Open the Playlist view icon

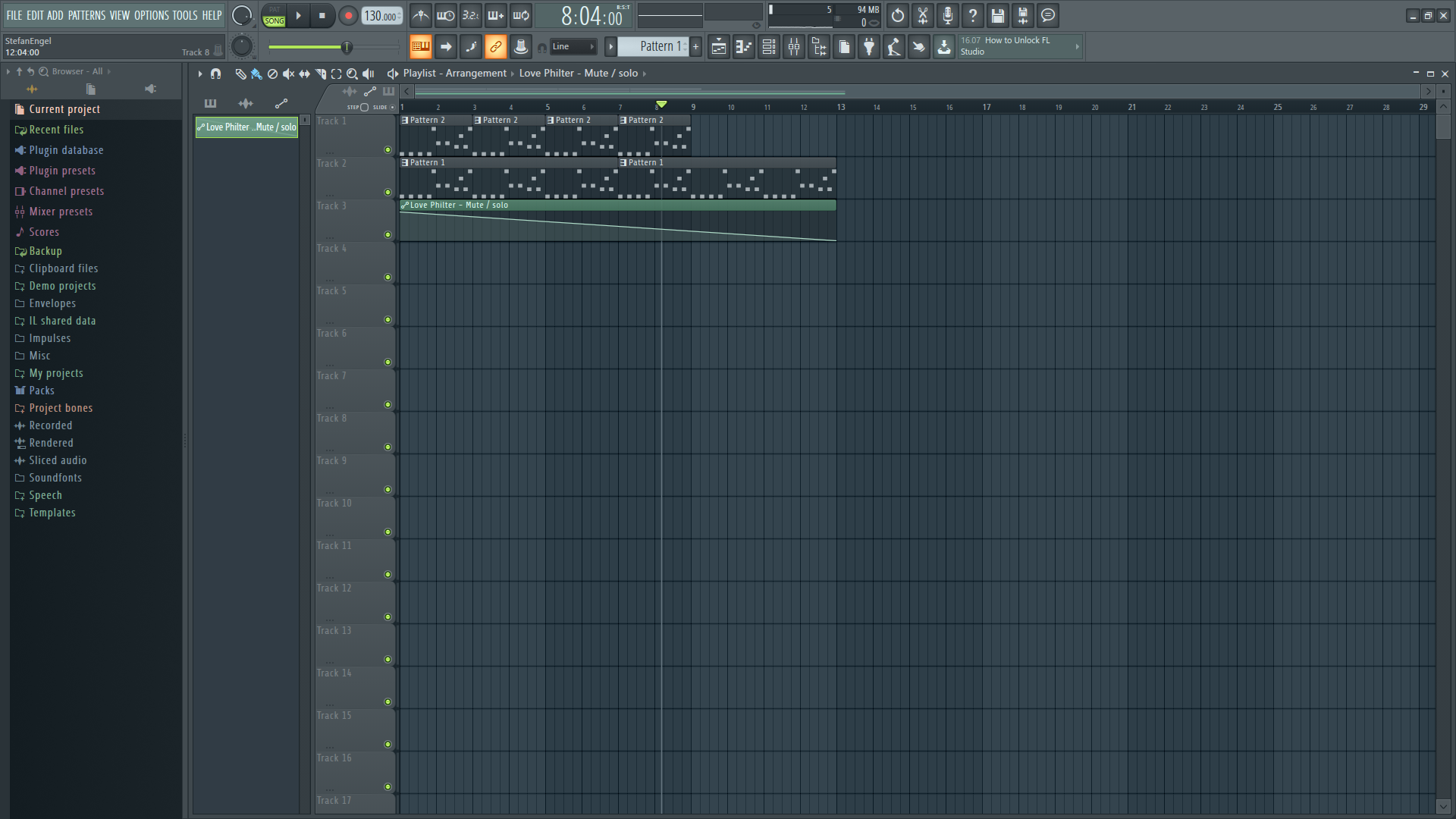pos(719,47)
